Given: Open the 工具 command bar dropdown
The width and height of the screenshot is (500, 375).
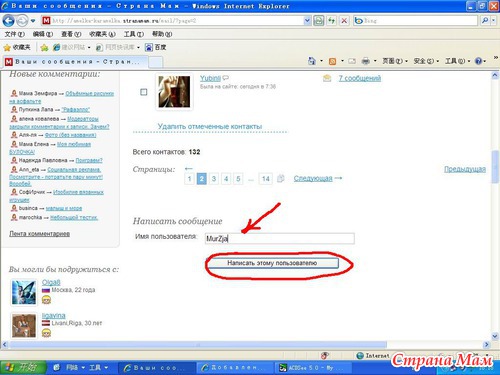Looking at the screenshot, I should pos(458,61).
